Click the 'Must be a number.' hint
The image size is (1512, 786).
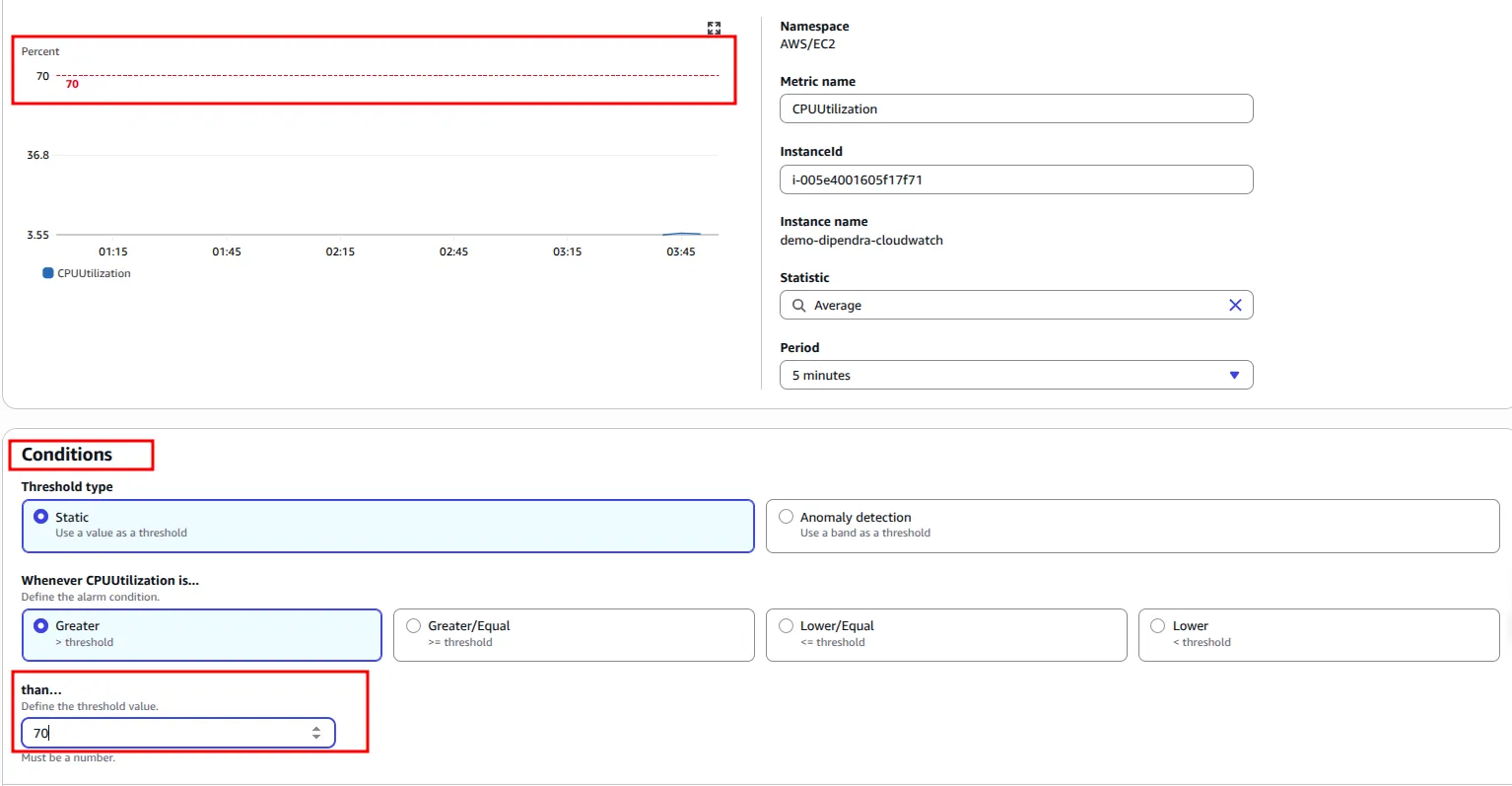point(68,757)
